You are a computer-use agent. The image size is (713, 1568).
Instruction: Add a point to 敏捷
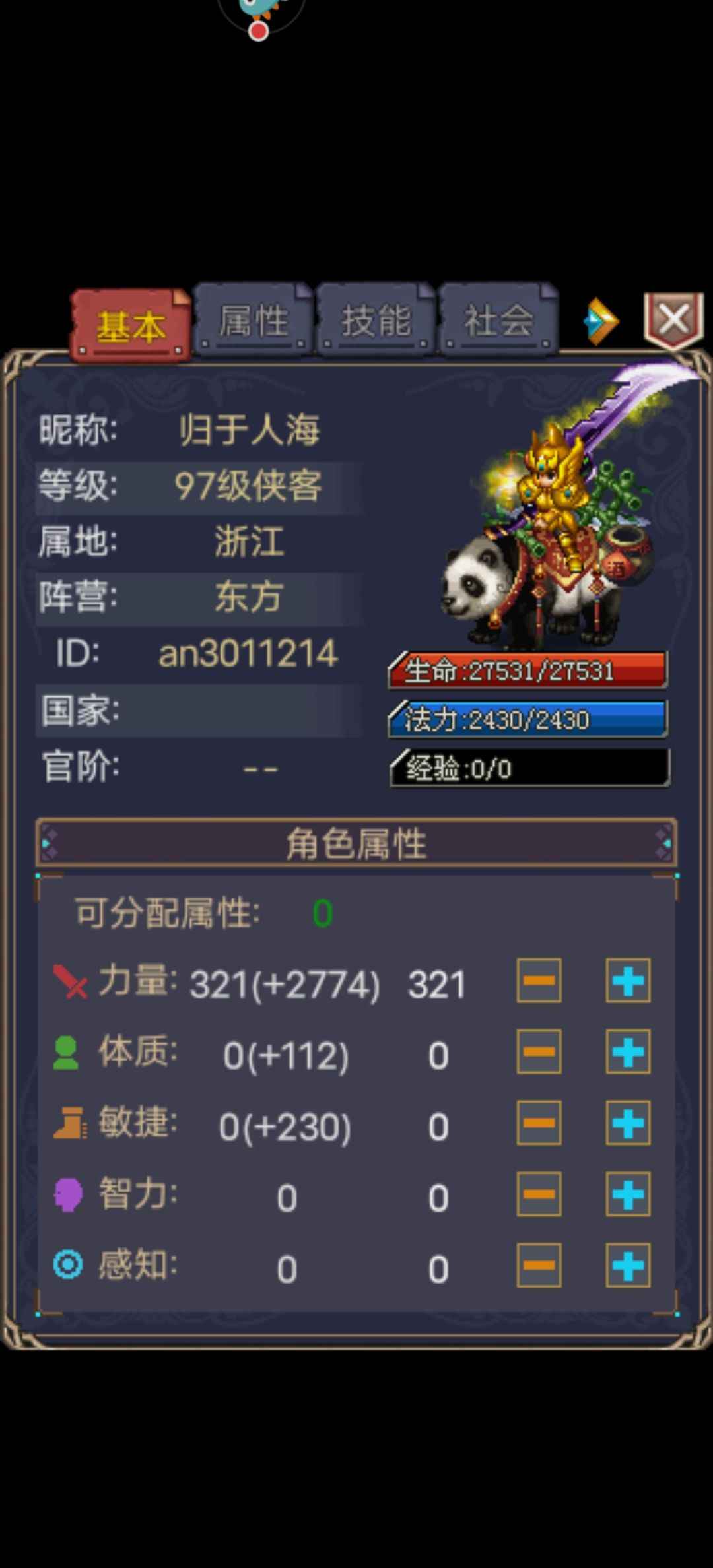[x=628, y=1123]
